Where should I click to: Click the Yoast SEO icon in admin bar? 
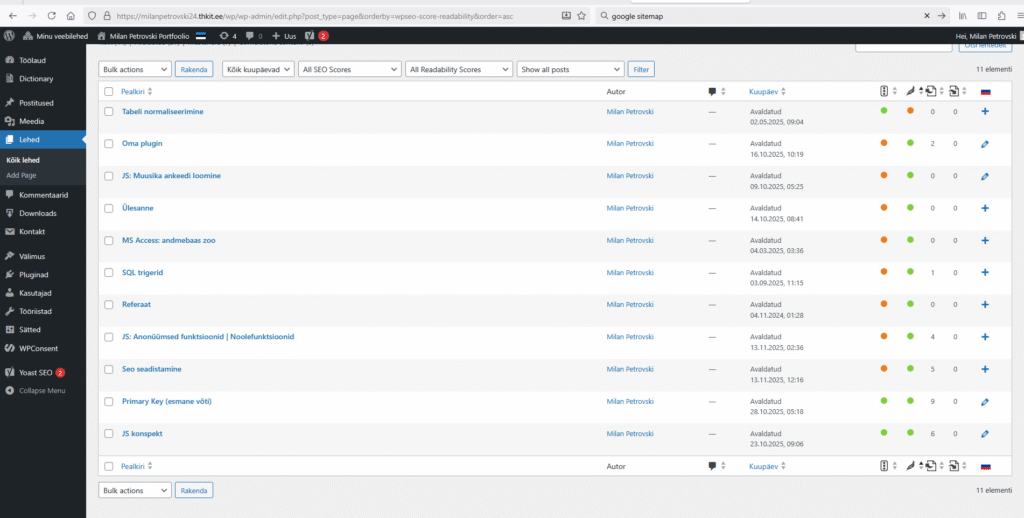click(x=310, y=36)
